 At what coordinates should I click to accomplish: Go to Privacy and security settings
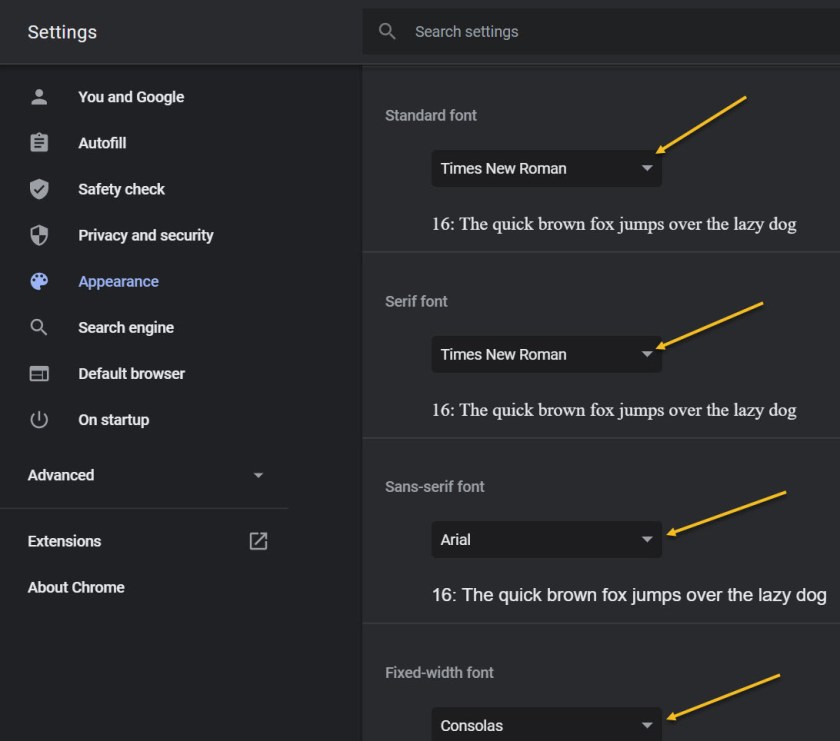click(x=146, y=235)
